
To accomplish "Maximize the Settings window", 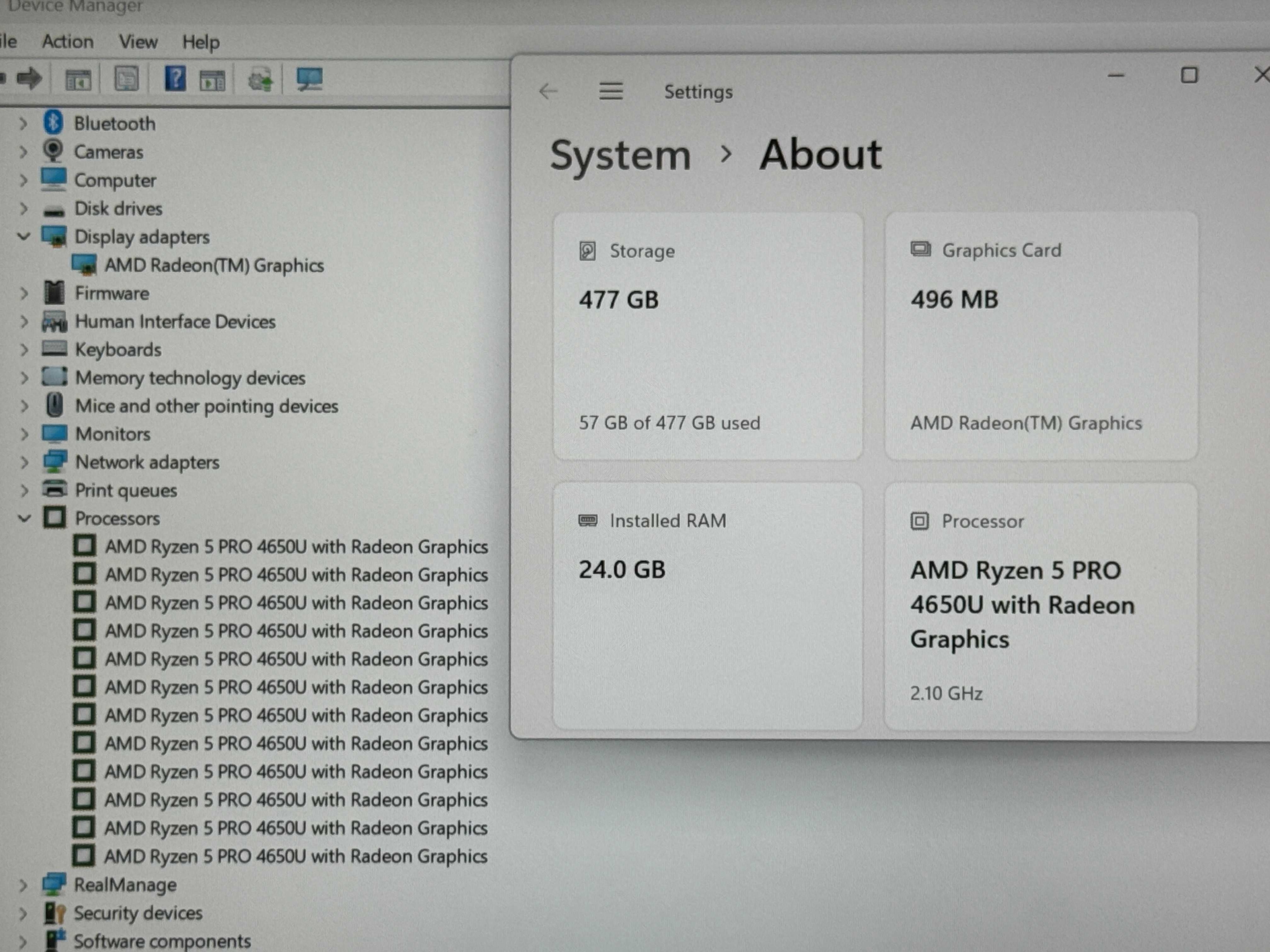I will 1189,75.
